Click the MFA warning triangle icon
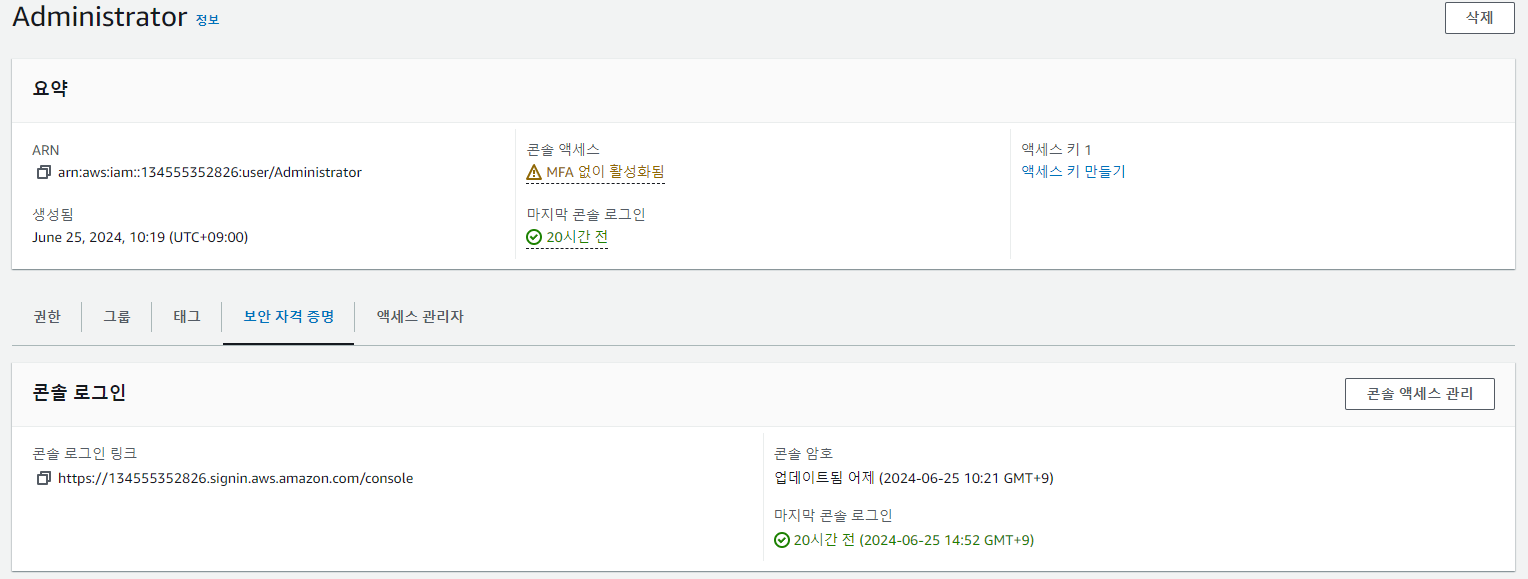1528x579 pixels. coord(534,172)
